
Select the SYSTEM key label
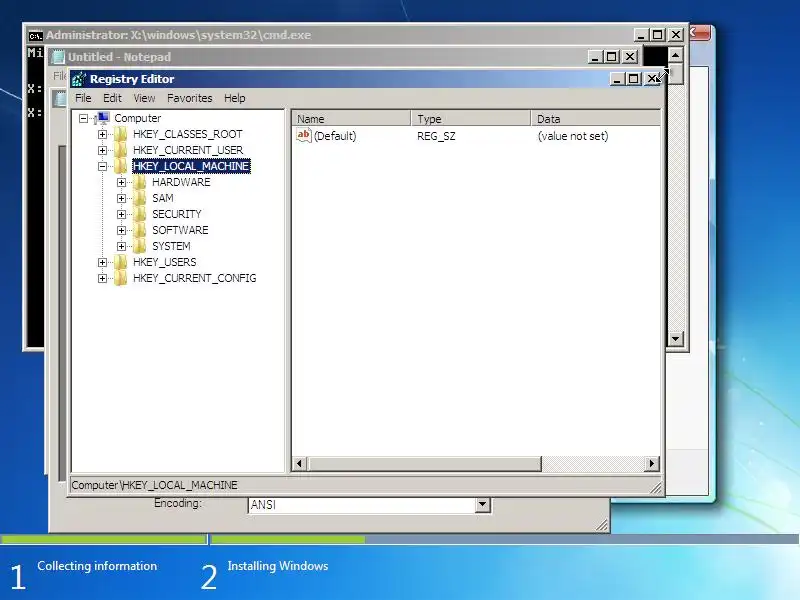[x=171, y=246]
